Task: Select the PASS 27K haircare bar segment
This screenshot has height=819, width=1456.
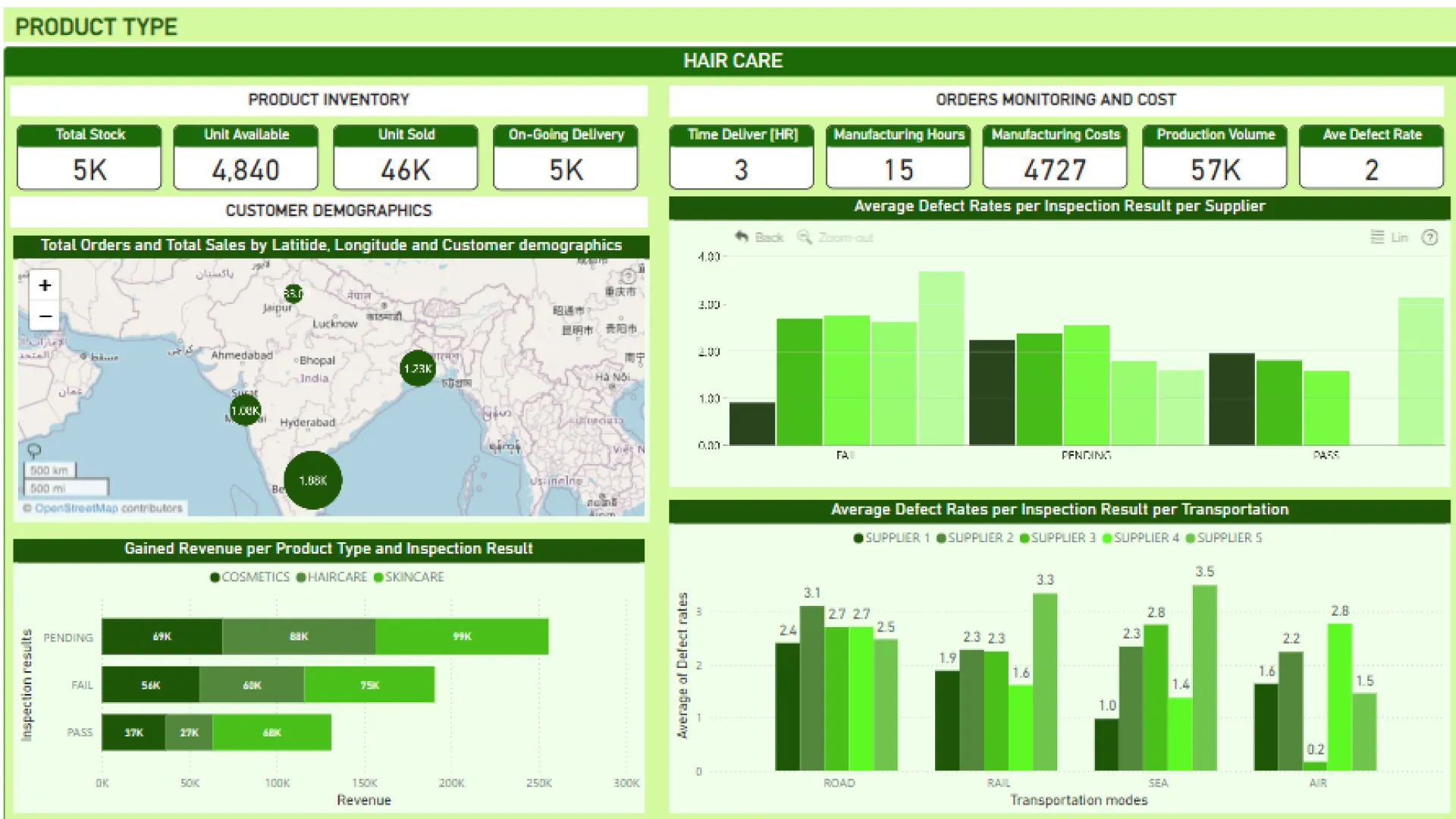Action: (x=190, y=733)
